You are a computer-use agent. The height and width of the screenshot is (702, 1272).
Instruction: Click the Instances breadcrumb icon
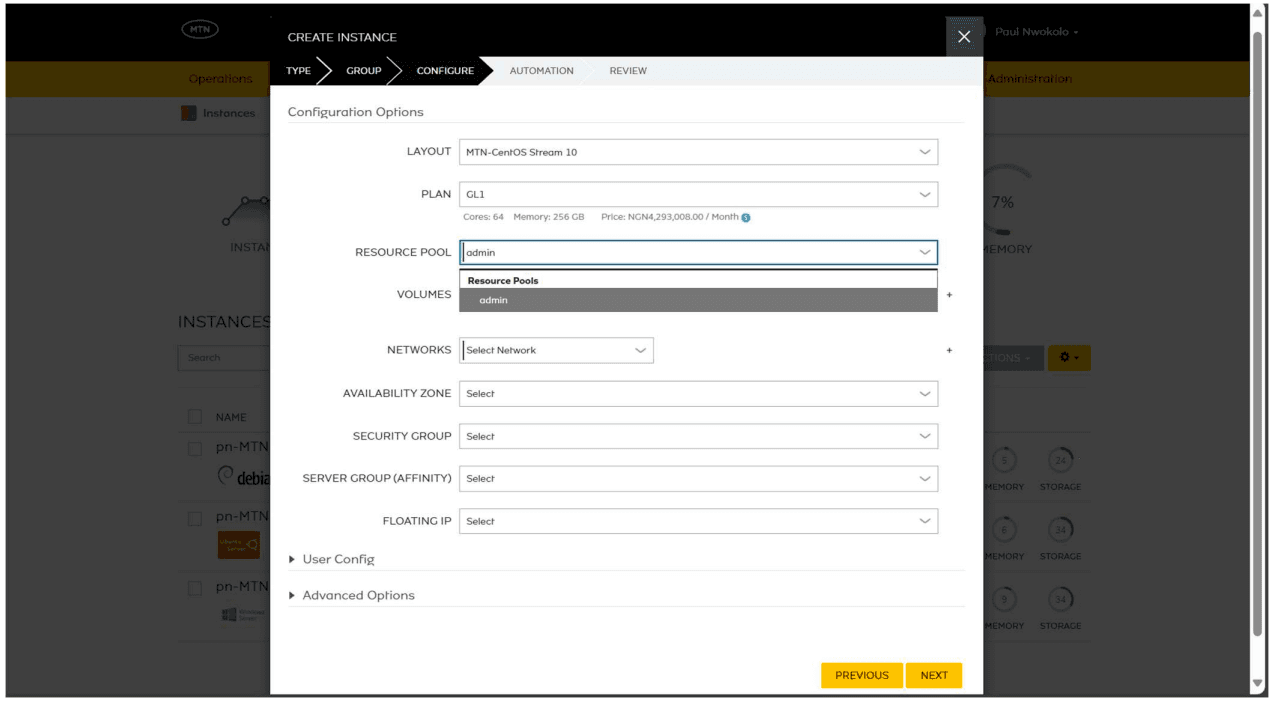188,113
